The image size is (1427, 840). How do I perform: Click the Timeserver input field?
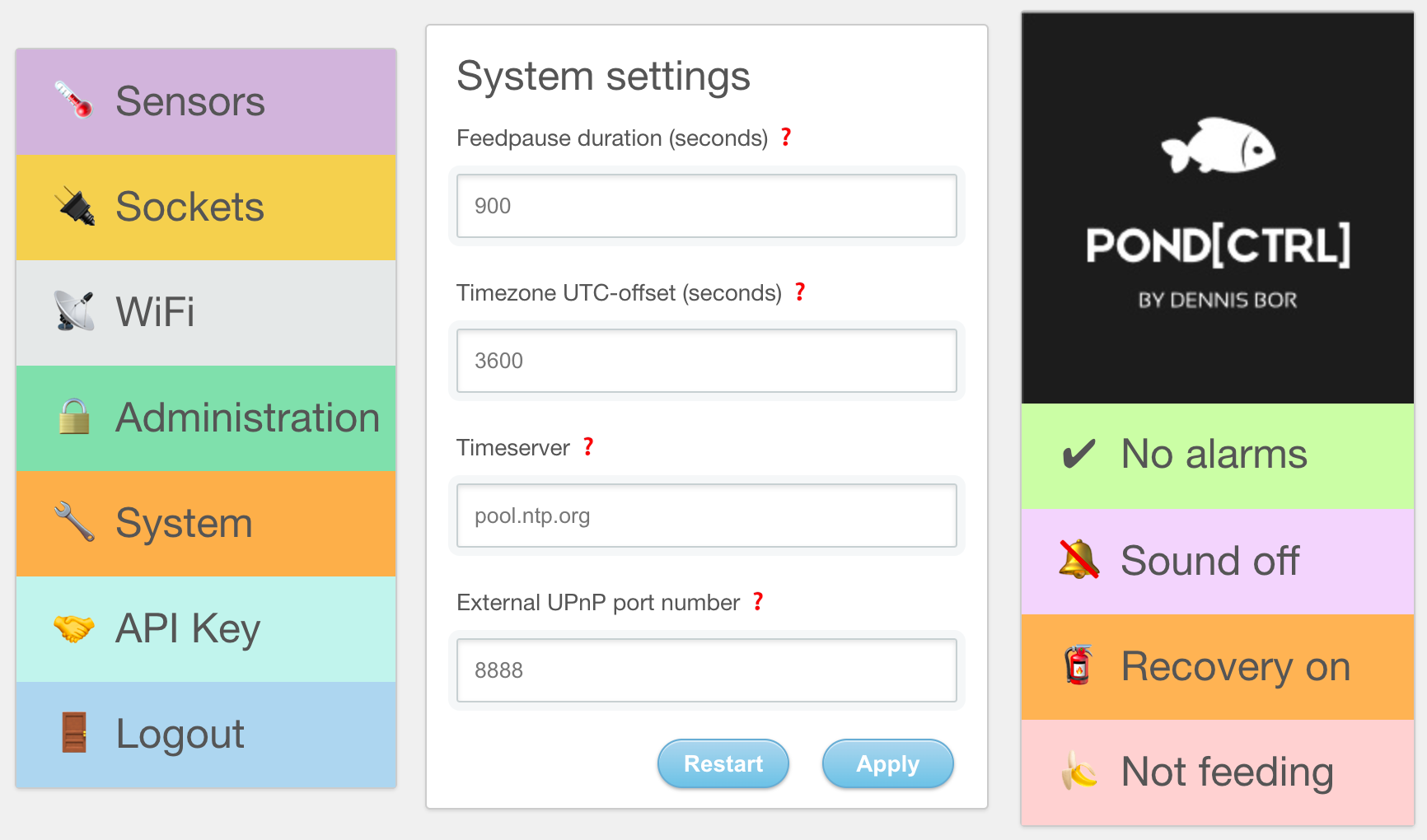pyautogui.click(x=706, y=516)
